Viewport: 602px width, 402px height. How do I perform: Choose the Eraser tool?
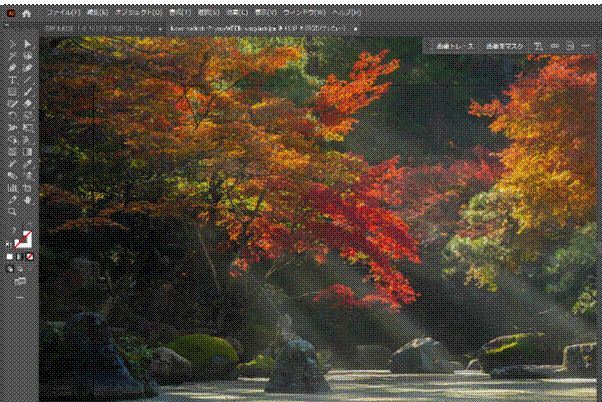28,103
